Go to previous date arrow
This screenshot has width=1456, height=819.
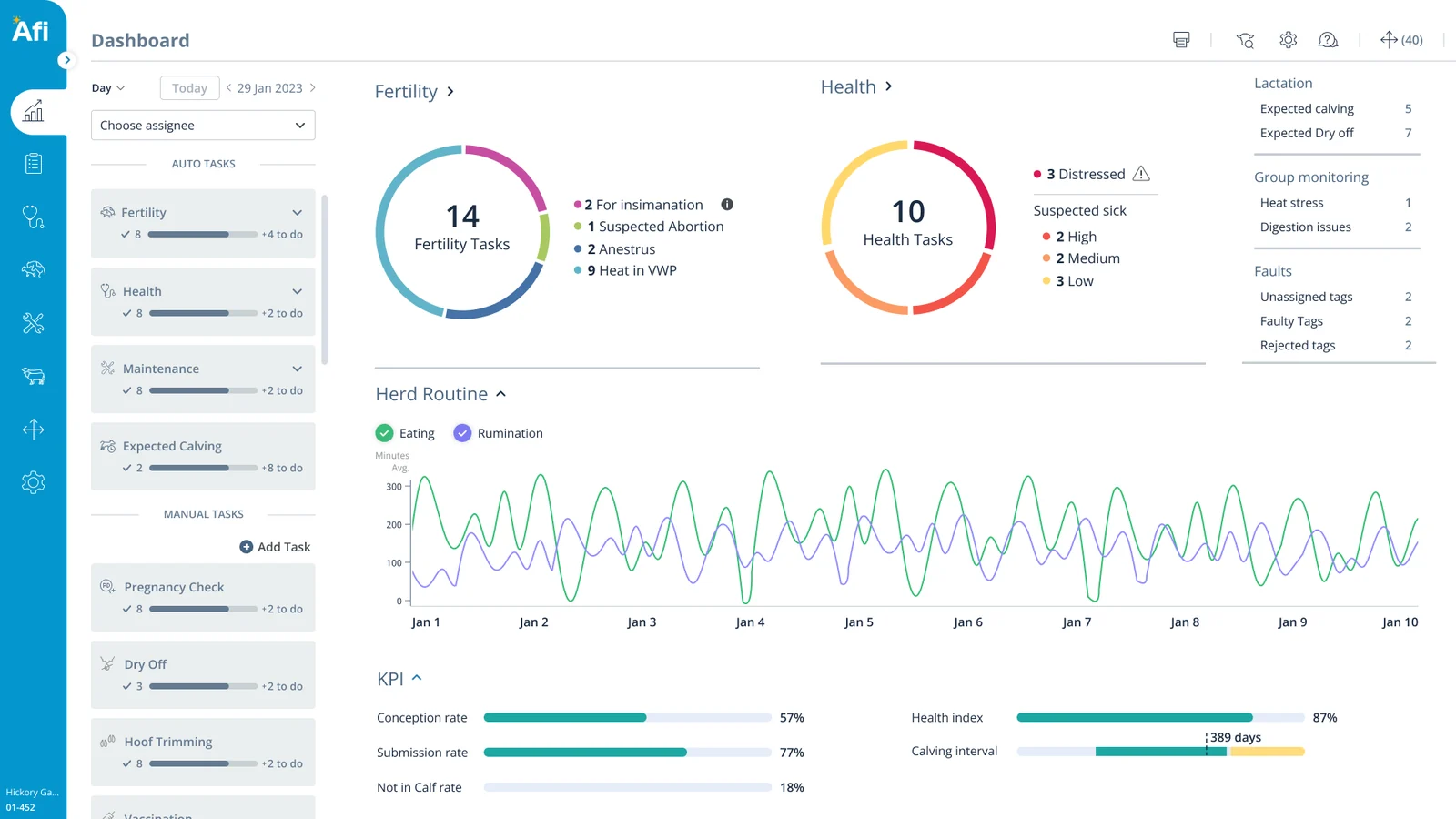click(228, 88)
